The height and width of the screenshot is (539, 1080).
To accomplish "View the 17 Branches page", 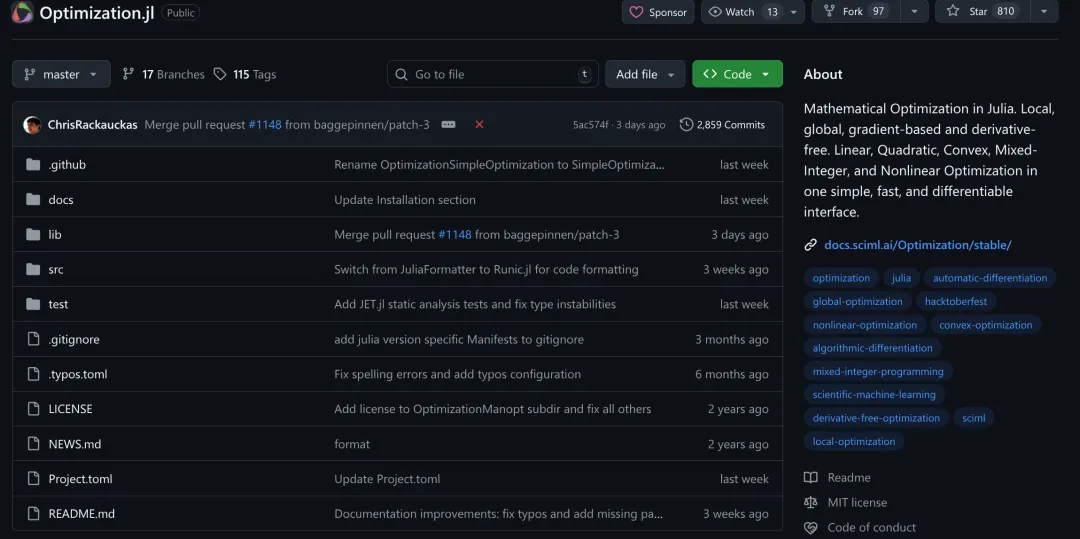I will (163, 75).
